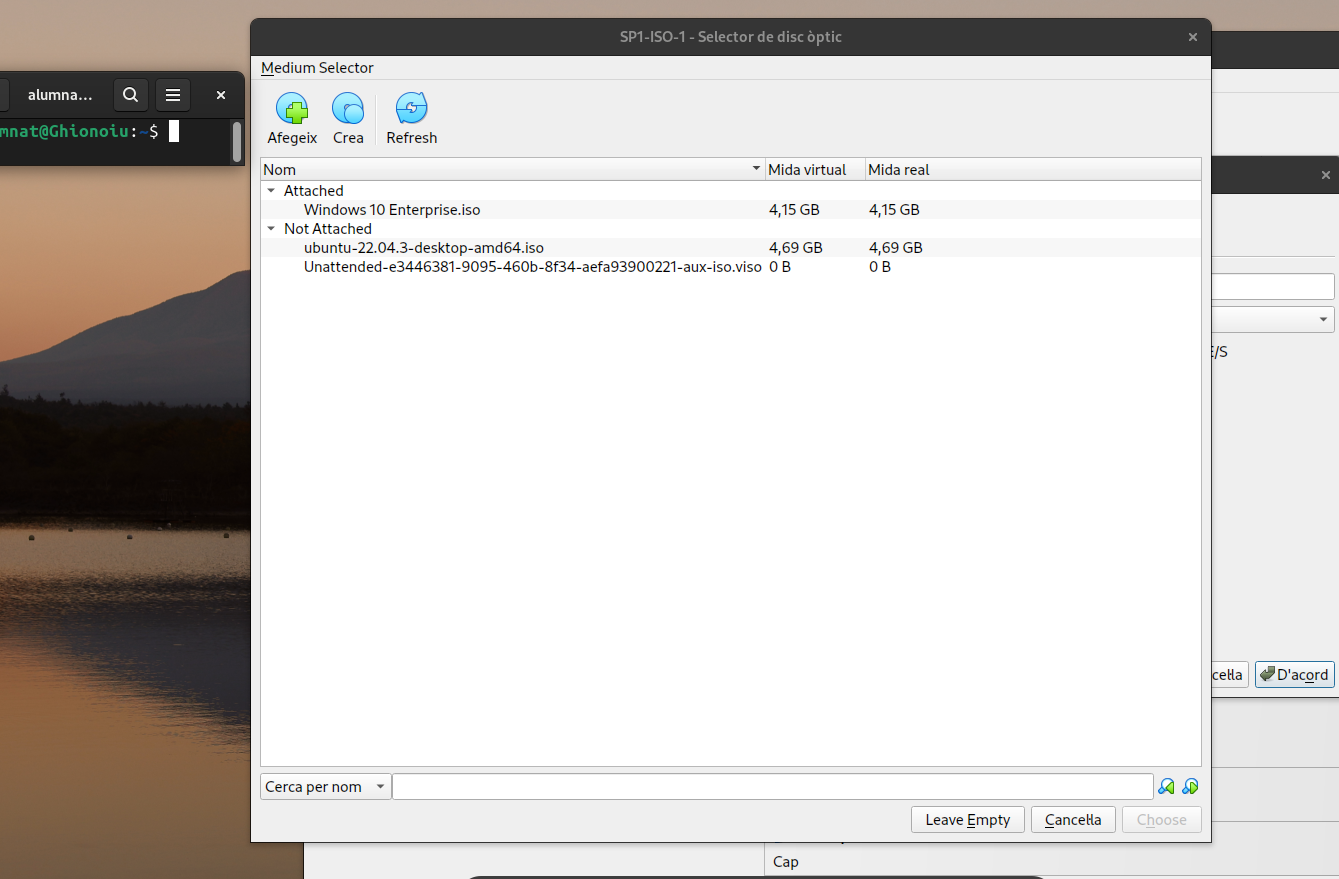
Task: Click the Cancel·la button
Action: tap(1072, 820)
